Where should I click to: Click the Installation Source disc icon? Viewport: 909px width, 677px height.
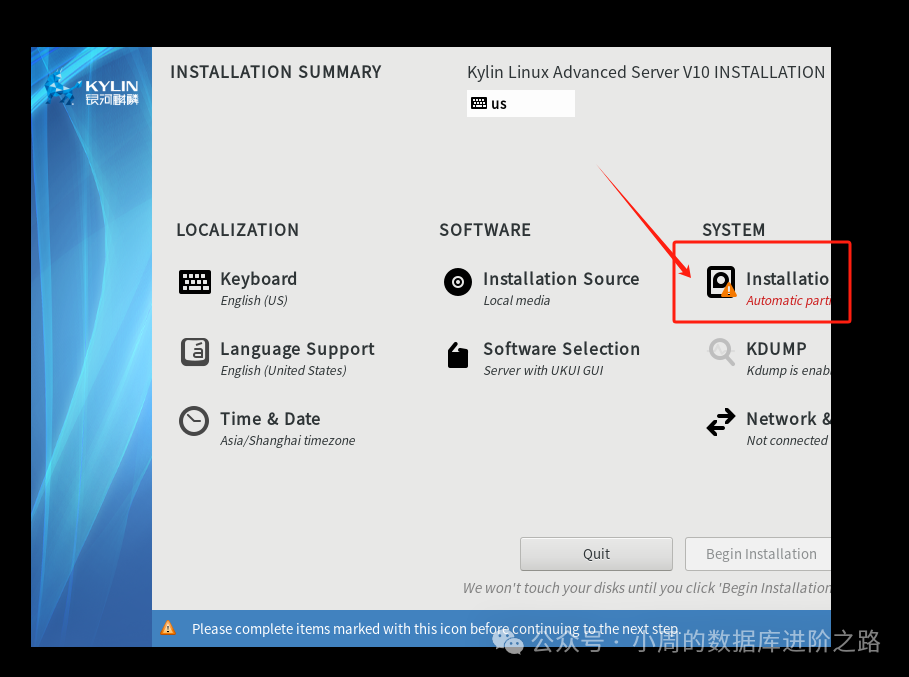pos(457,282)
